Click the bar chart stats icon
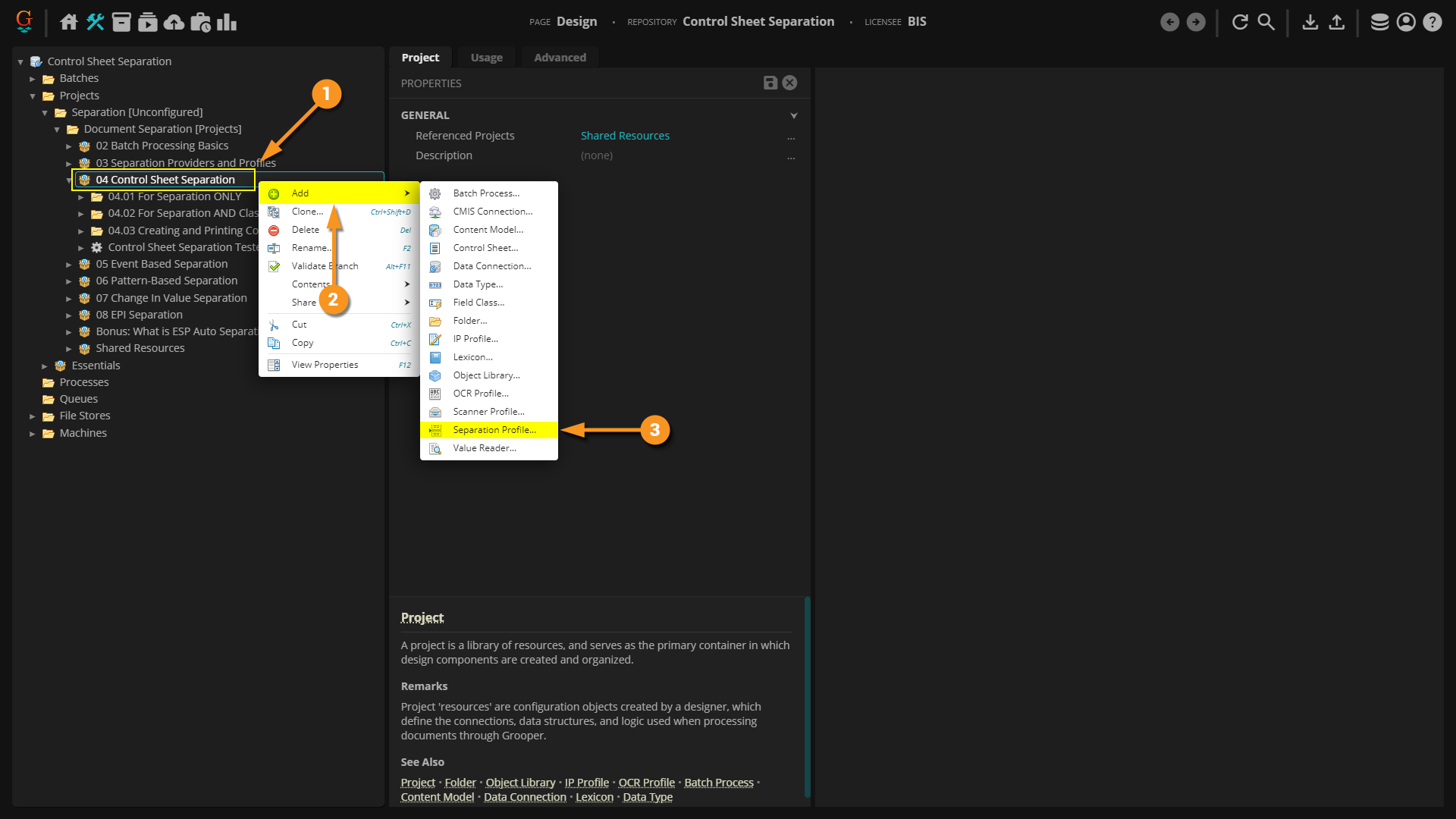Image resolution: width=1456 pixels, height=819 pixels. pos(227,22)
